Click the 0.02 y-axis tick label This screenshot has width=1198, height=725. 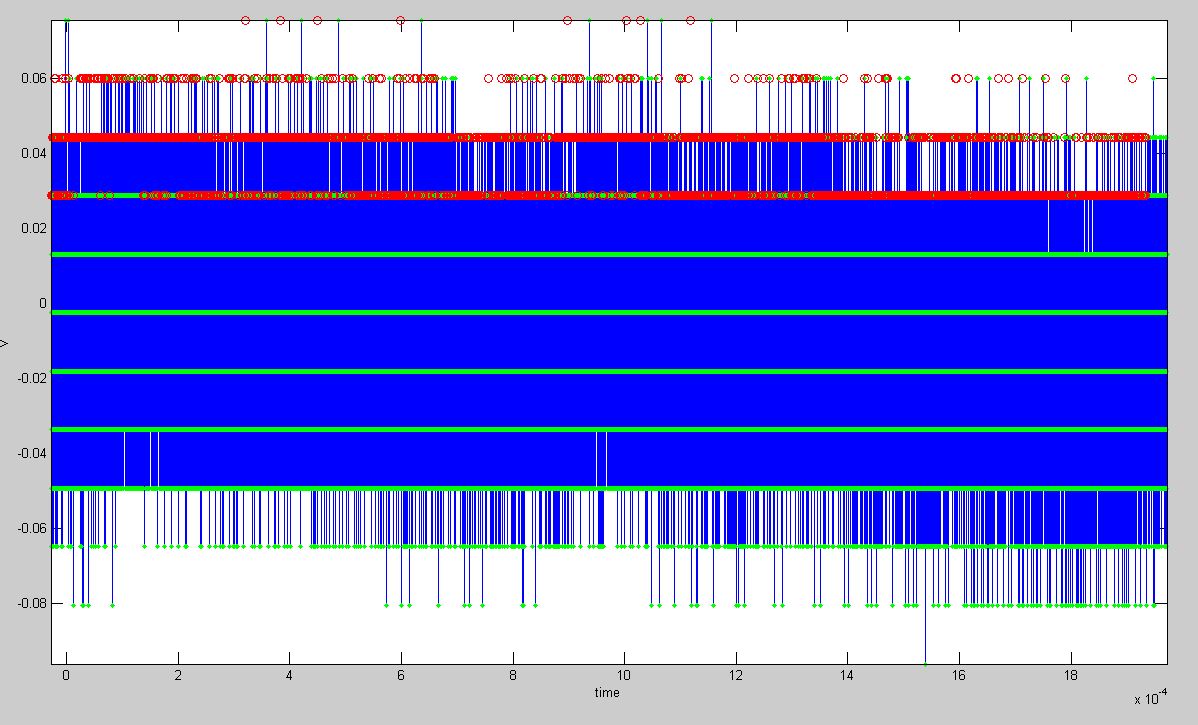pos(32,228)
